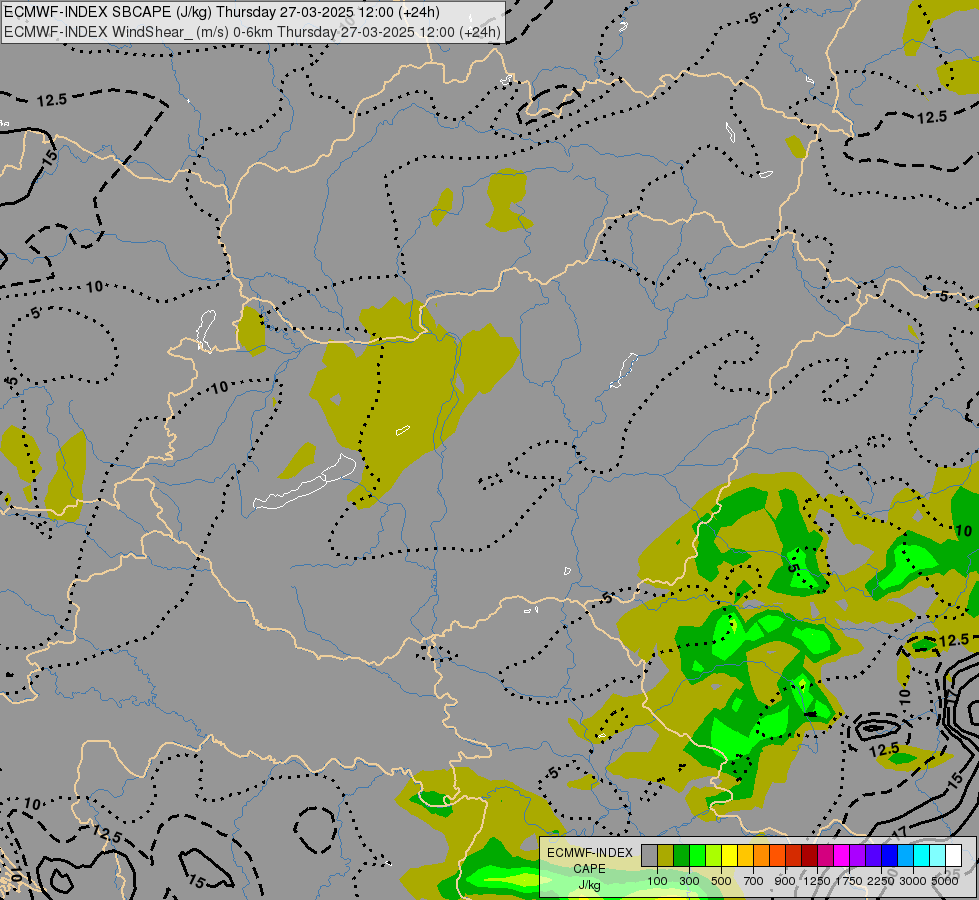Click the pure blue swatch right of the 2250 tick
The width and height of the screenshot is (979, 900).
(x=890, y=855)
